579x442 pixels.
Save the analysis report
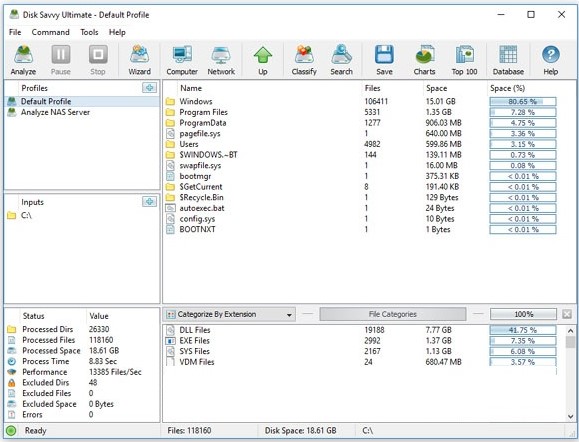(x=384, y=60)
